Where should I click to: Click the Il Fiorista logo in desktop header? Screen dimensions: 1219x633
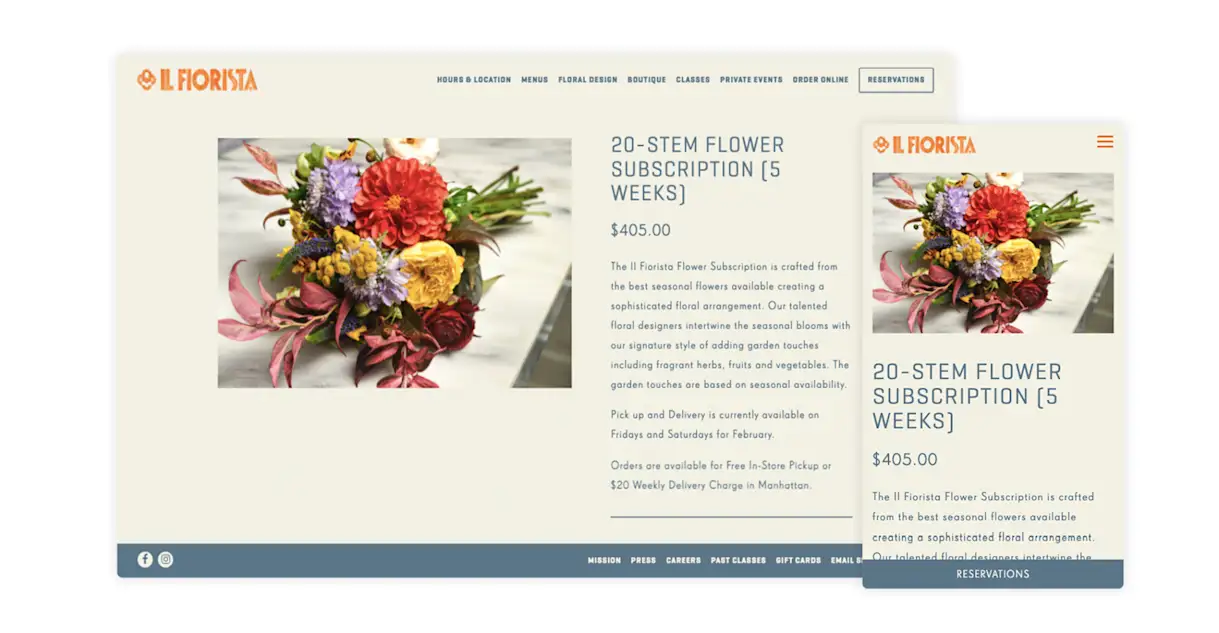pos(197,80)
